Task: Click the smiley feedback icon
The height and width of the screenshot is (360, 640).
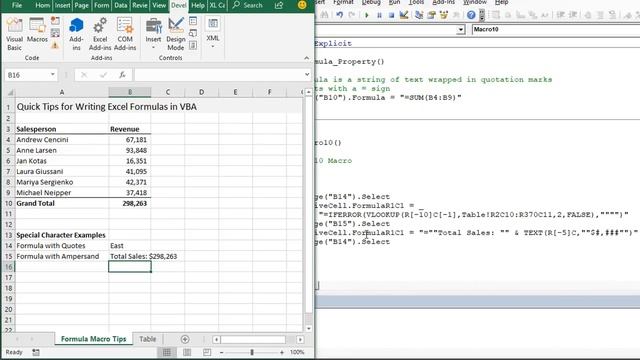Action: (x=302, y=5)
